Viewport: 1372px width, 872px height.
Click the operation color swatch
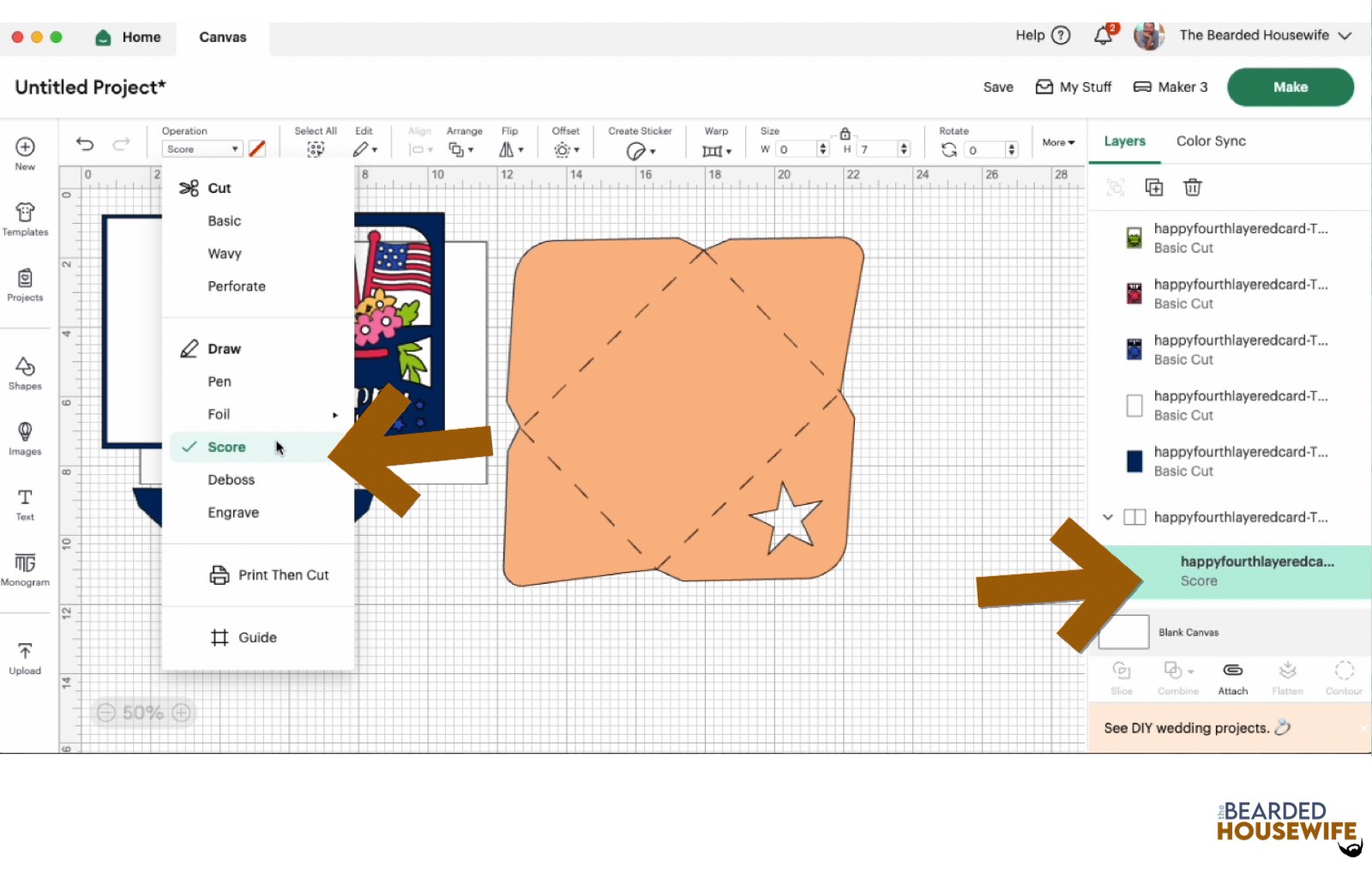257,149
